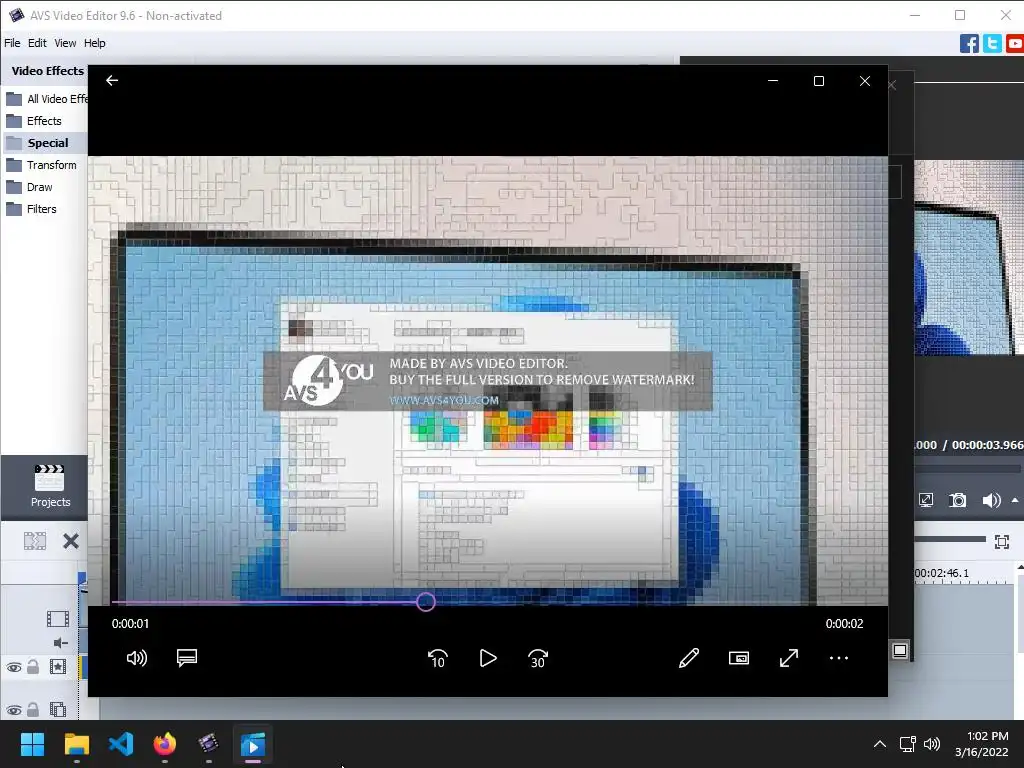Screen dimensions: 1024x768
Task: Play the video in the player
Action: (x=488, y=658)
